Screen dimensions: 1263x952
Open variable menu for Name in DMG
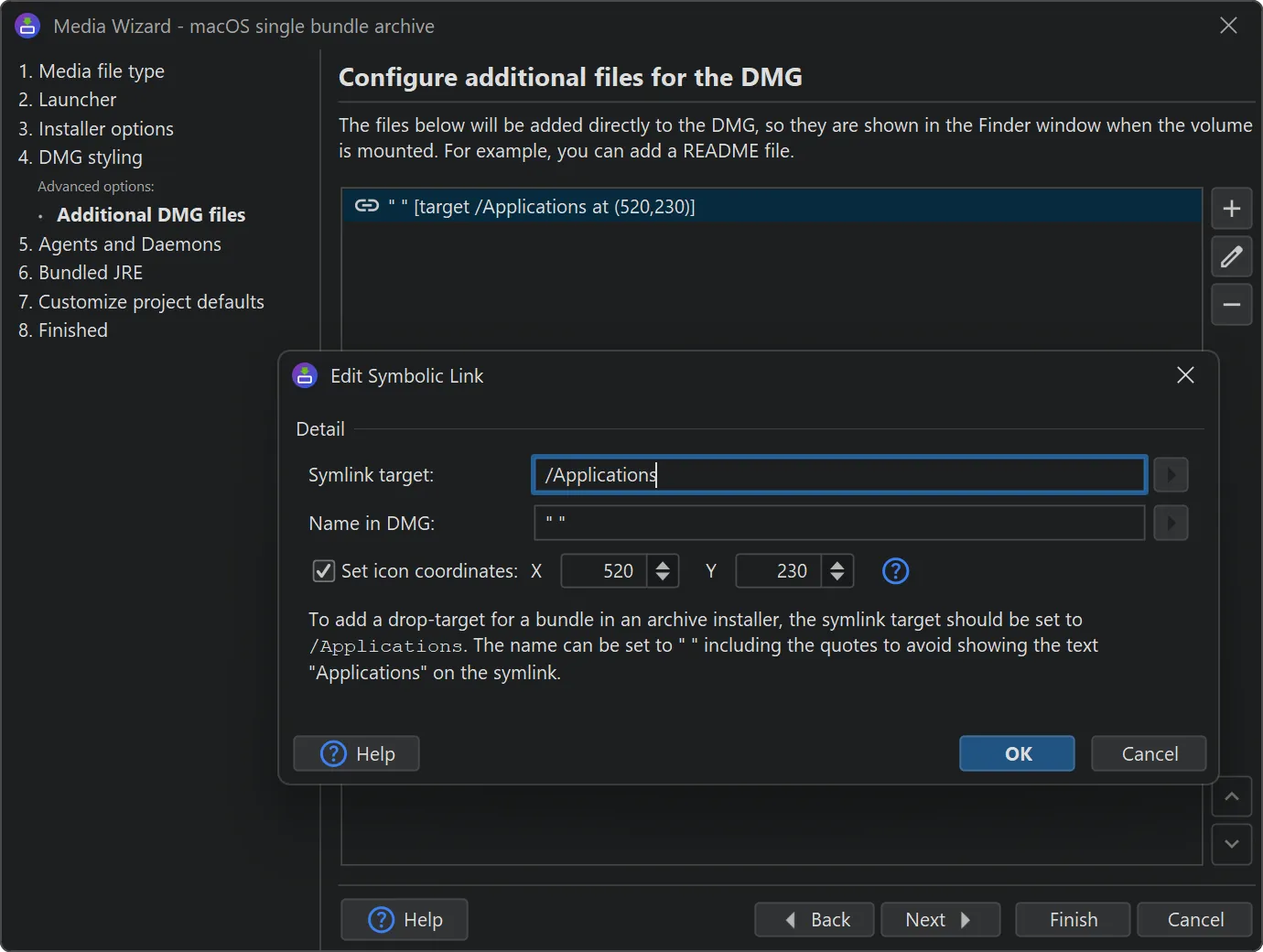pyautogui.click(x=1171, y=524)
